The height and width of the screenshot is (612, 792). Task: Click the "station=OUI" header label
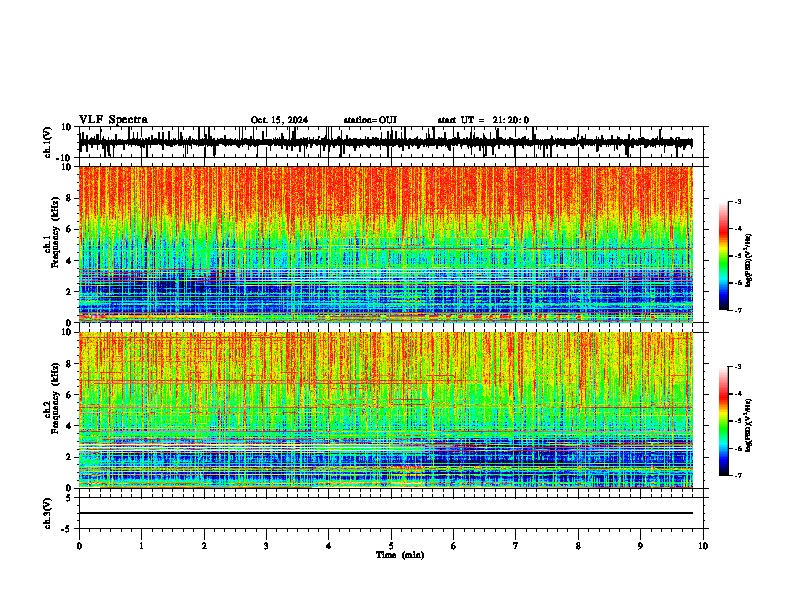pos(370,120)
